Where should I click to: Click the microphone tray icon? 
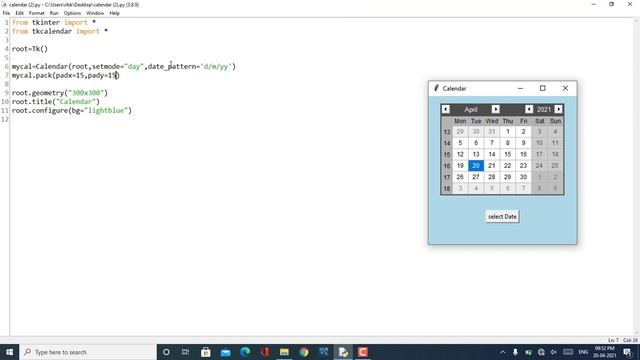[x=515, y=352]
